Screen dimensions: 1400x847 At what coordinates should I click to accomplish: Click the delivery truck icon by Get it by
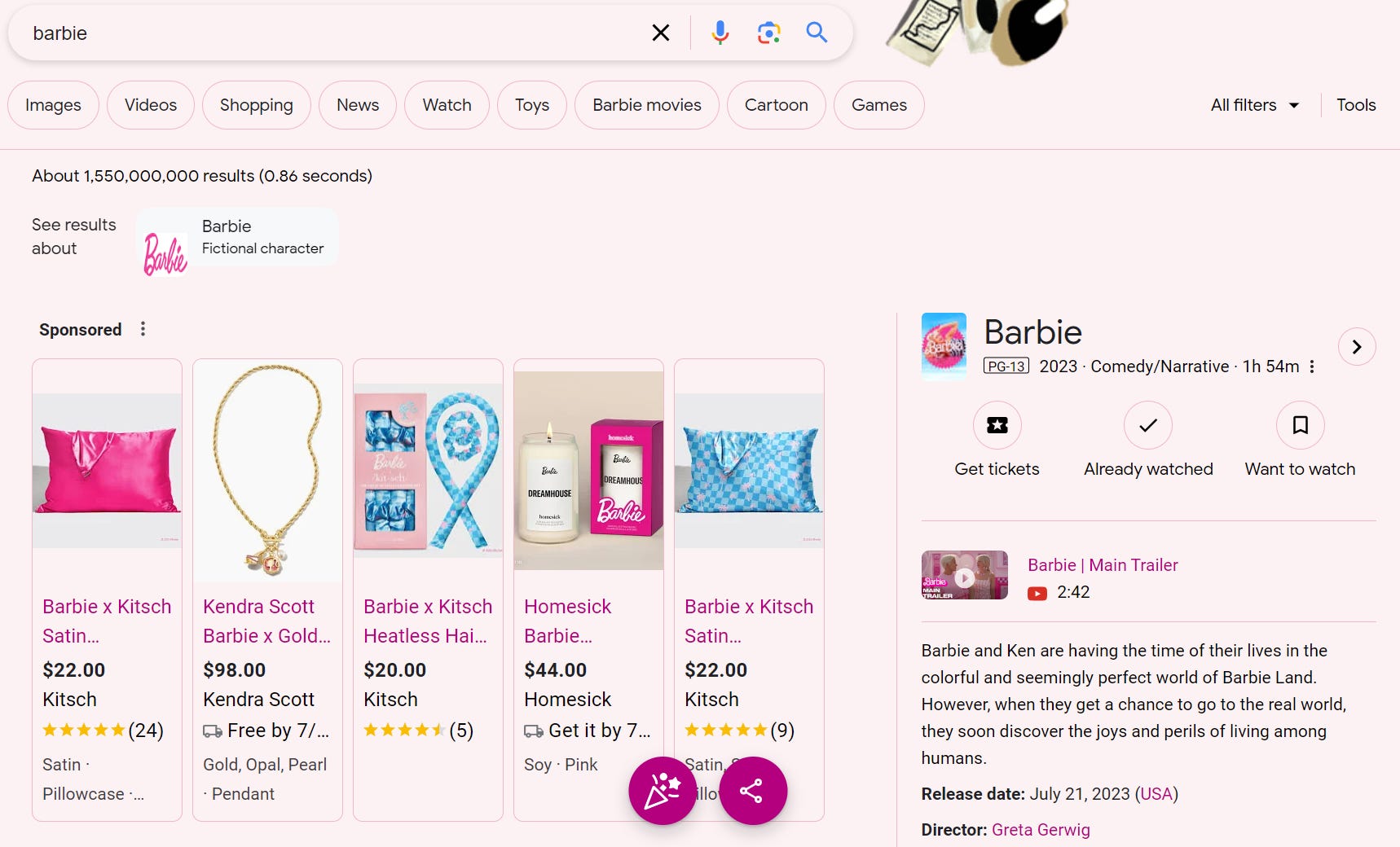point(534,731)
